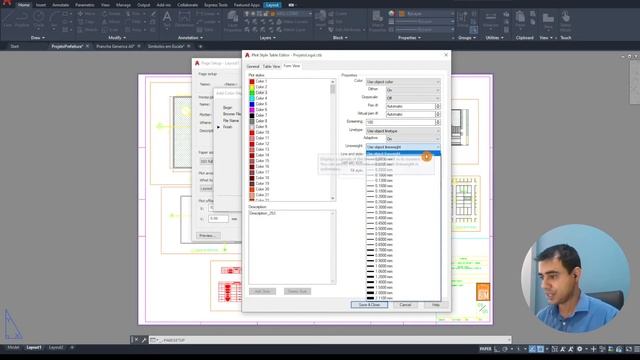The width and height of the screenshot is (640, 360).
Task: Open the Insert ribbon tab
Action: tap(41, 5)
